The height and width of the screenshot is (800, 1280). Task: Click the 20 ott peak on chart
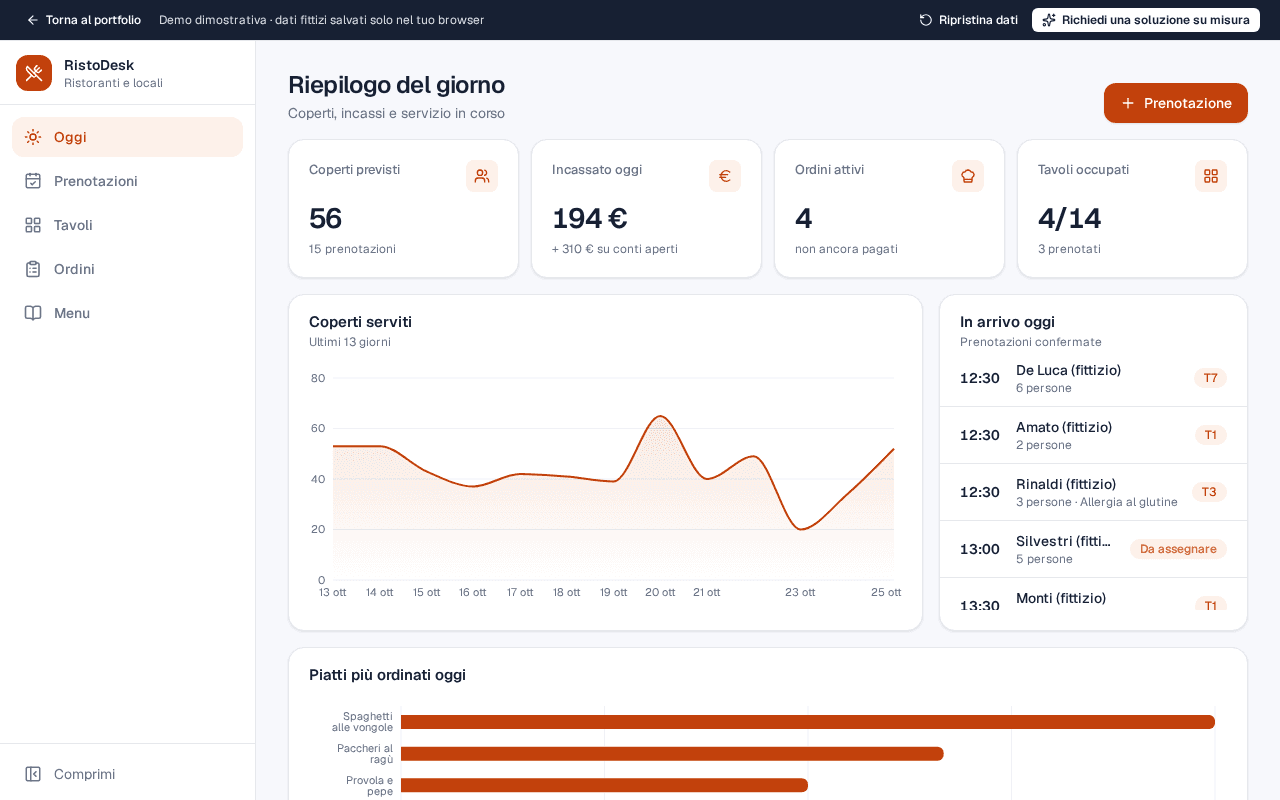tap(660, 416)
